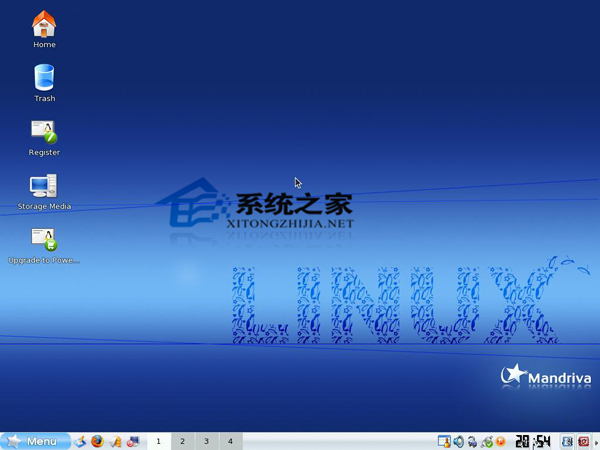Switch to virtual desktop 3
Screen dimensions: 600x450
pyautogui.click(x=206, y=441)
